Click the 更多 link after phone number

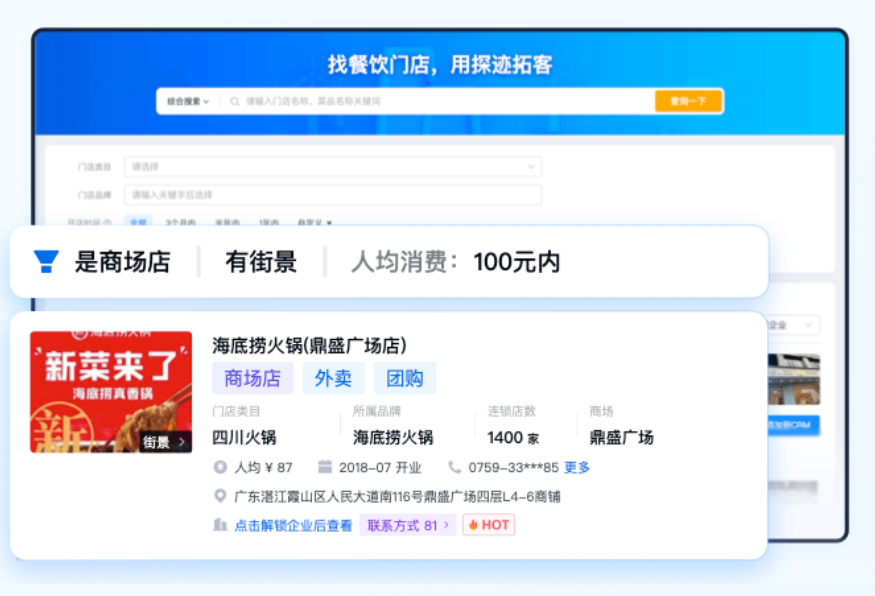point(577,467)
